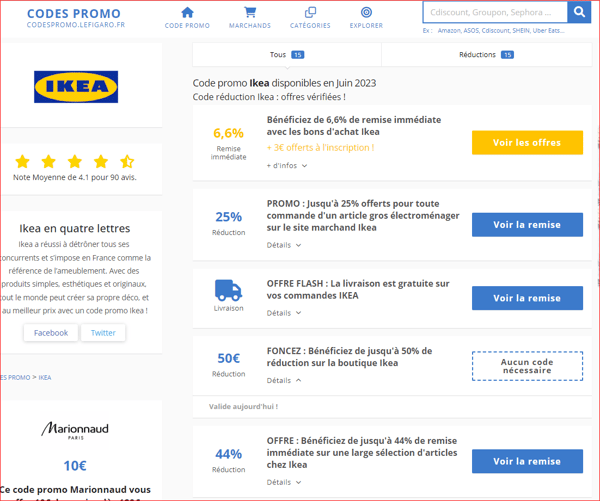The width and height of the screenshot is (600, 501).
Task: Expand Détails for the free delivery offer
Action: 284,313
